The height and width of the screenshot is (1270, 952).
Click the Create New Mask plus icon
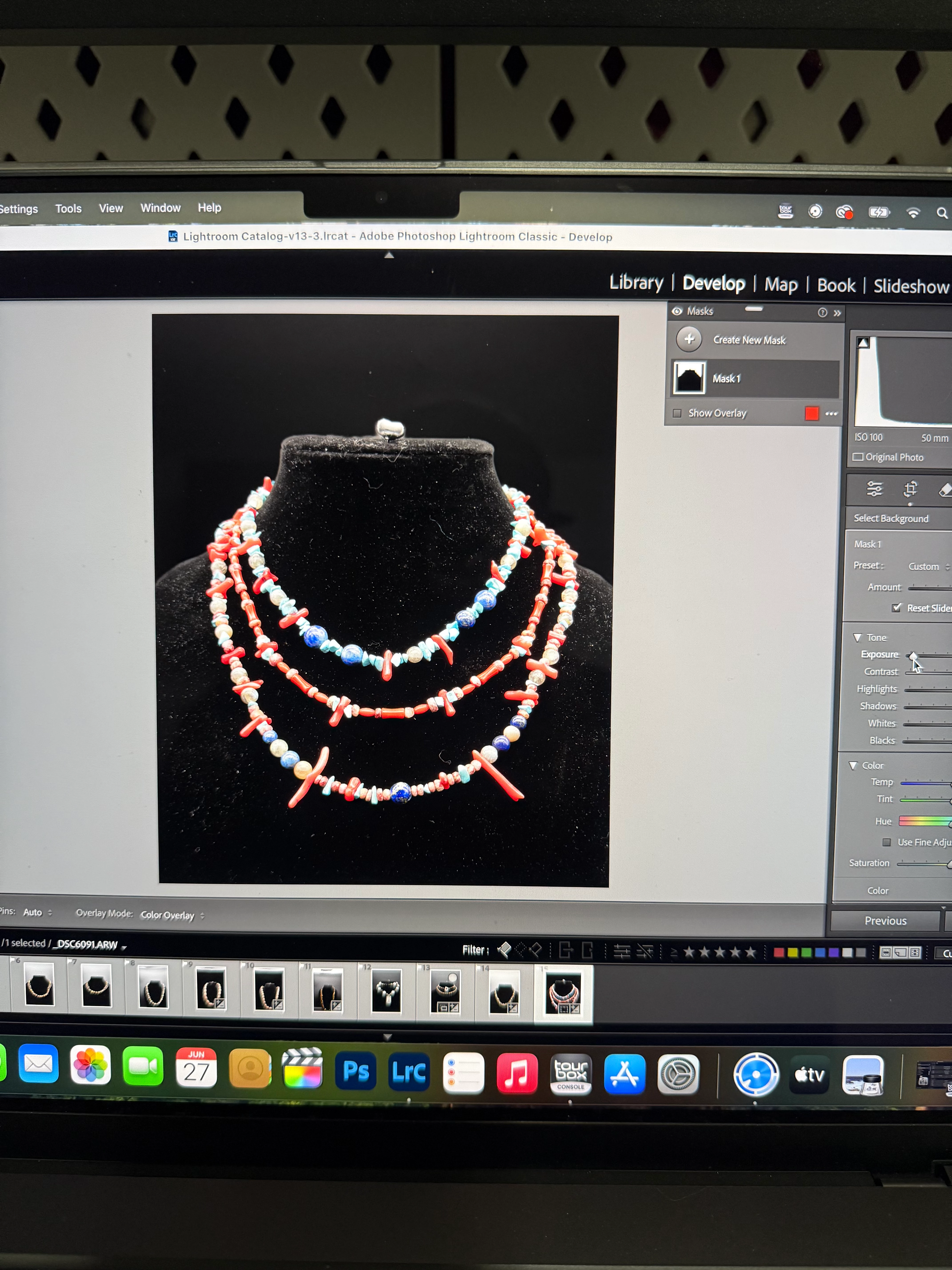pos(689,339)
